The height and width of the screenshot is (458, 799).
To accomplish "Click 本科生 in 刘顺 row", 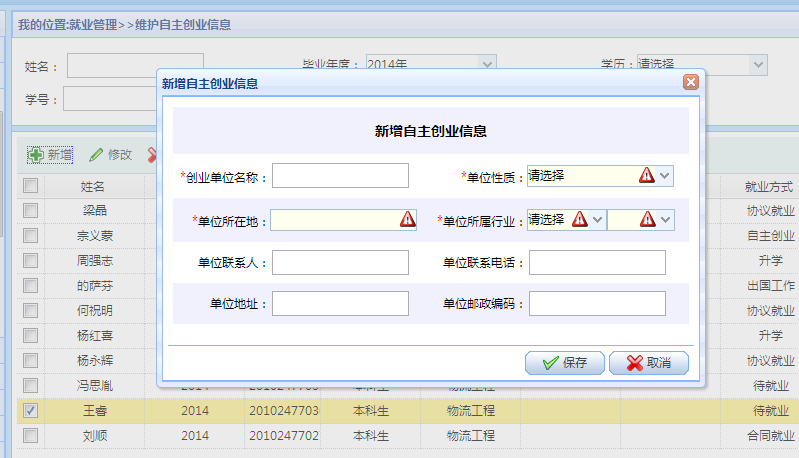I will point(371,436).
